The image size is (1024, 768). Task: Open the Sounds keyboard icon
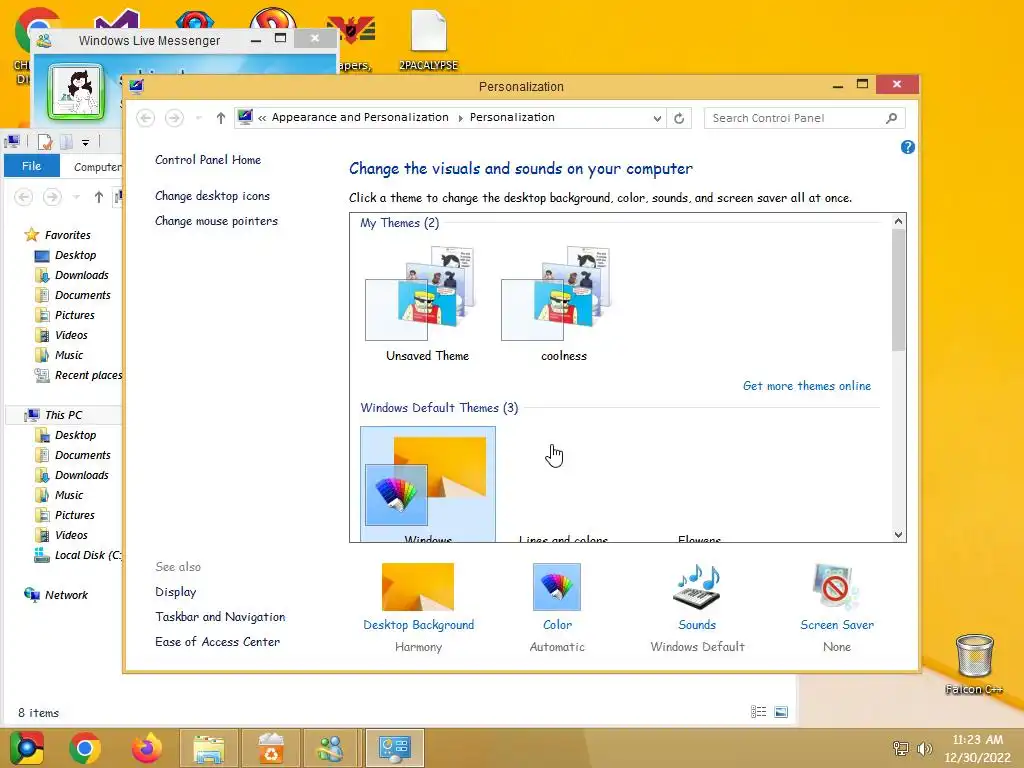pos(697,586)
